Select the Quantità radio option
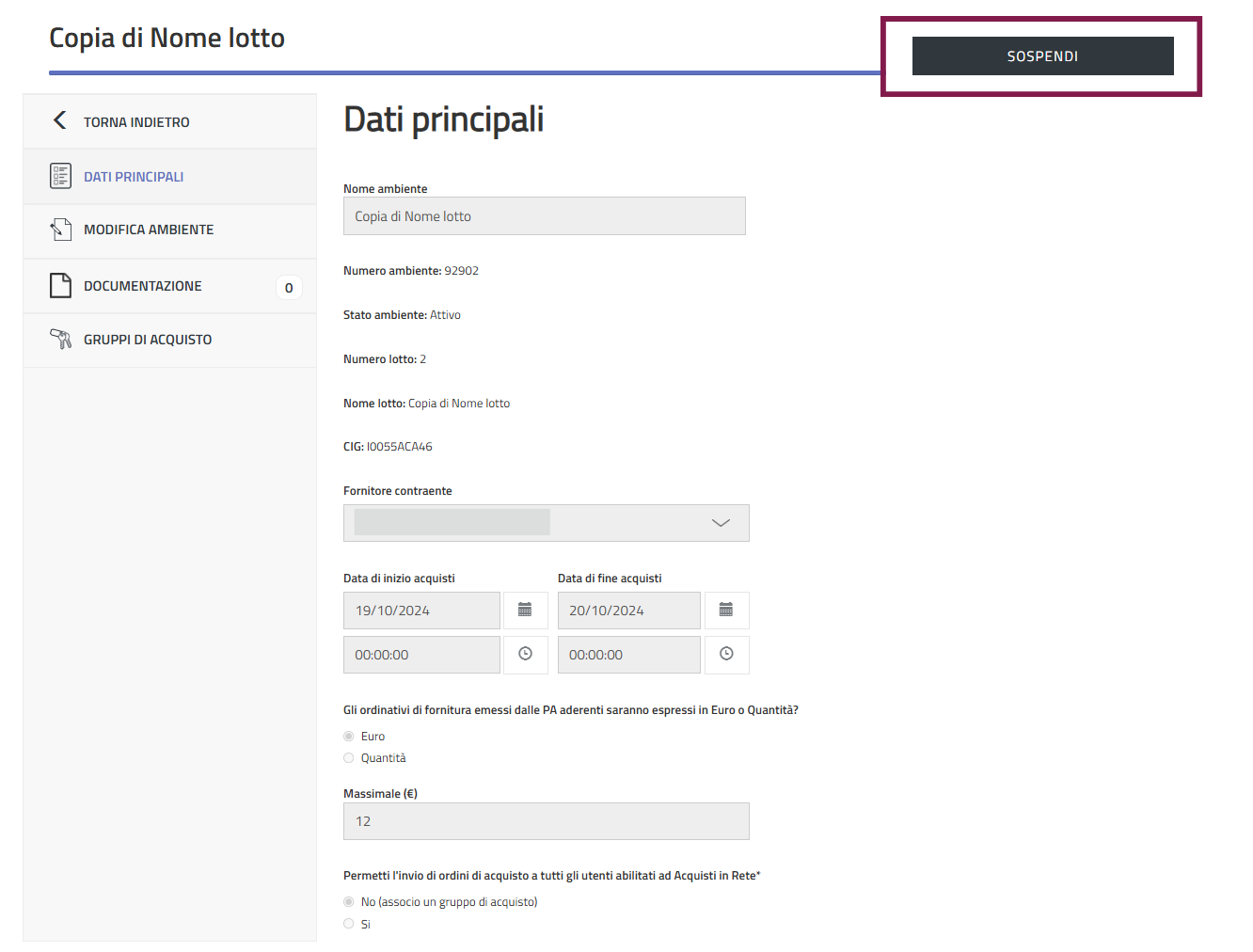The width and height of the screenshot is (1253, 952). point(349,758)
